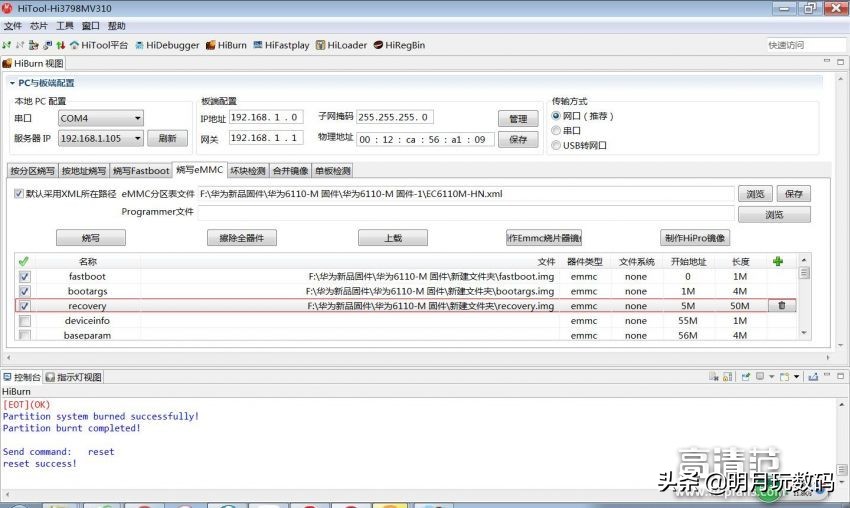This screenshot has width=850, height=508.
Task: Switch to the 烧写Fastboot tab
Action: click(x=141, y=171)
